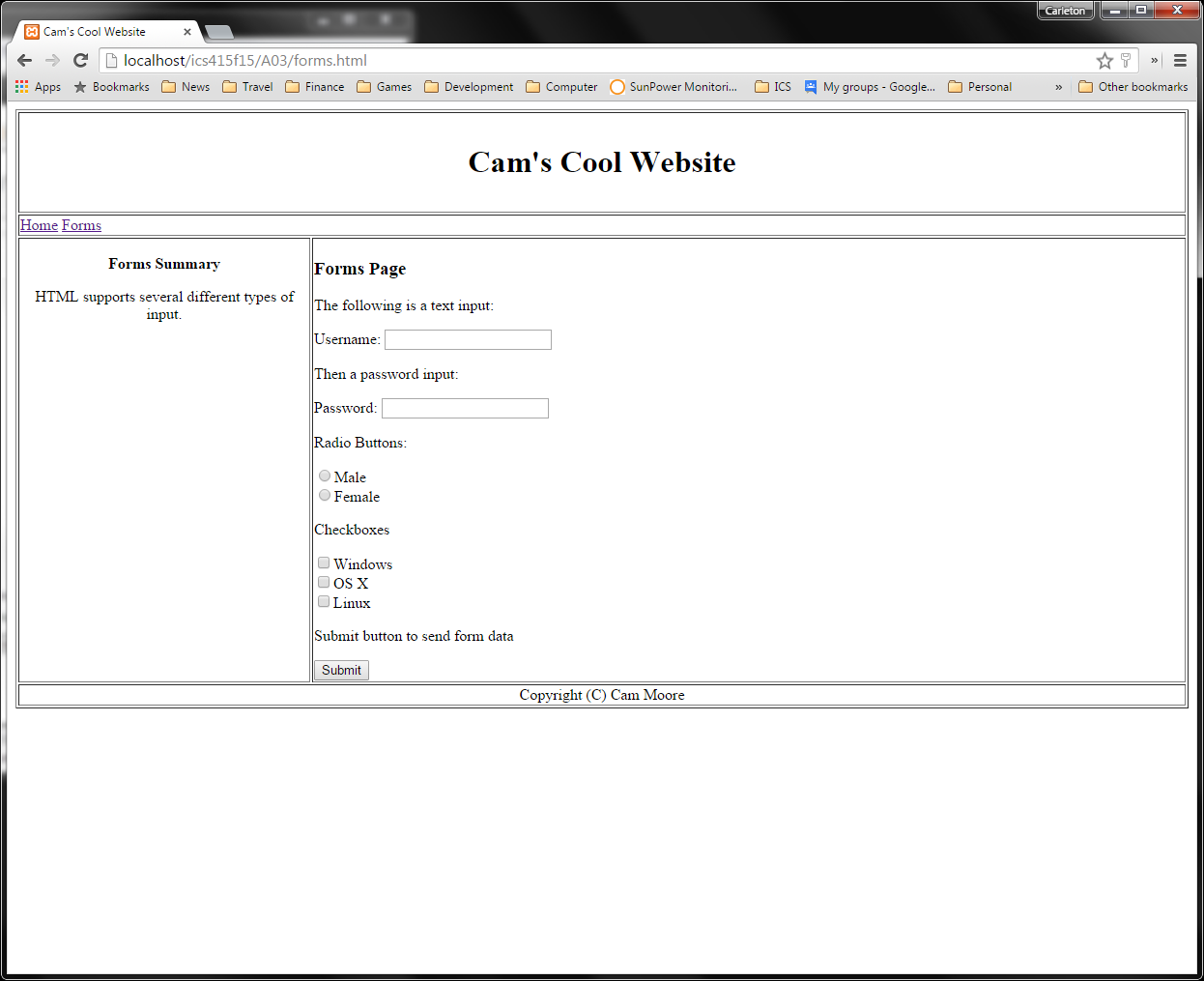This screenshot has width=1204, height=981.
Task: Click the page refresh icon
Action: click(80, 60)
